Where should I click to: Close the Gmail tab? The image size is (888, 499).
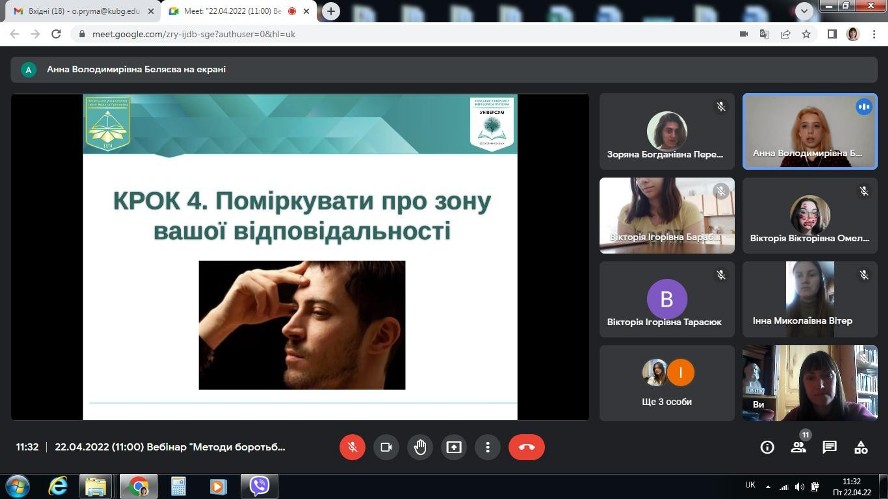tap(151, 11)
